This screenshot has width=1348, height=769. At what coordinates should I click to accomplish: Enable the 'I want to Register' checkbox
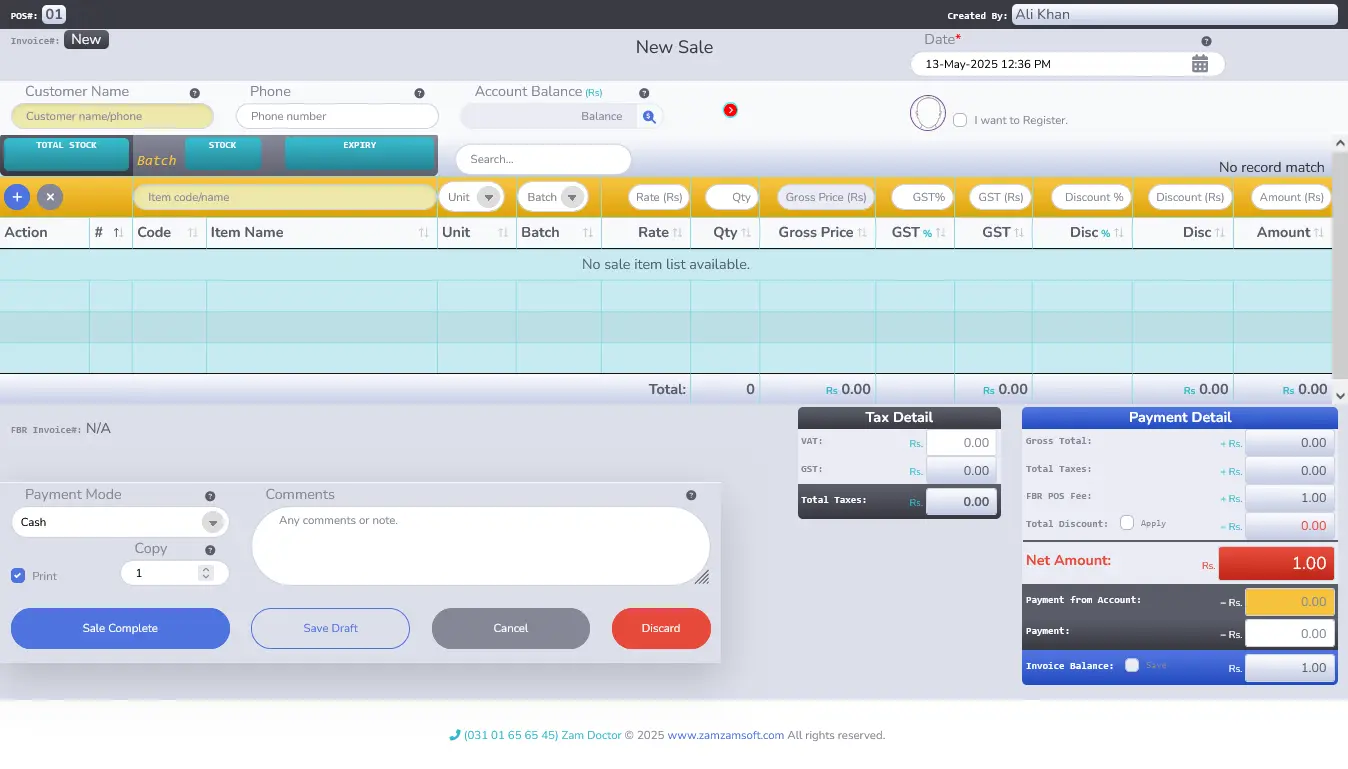[x=960, y=120]
